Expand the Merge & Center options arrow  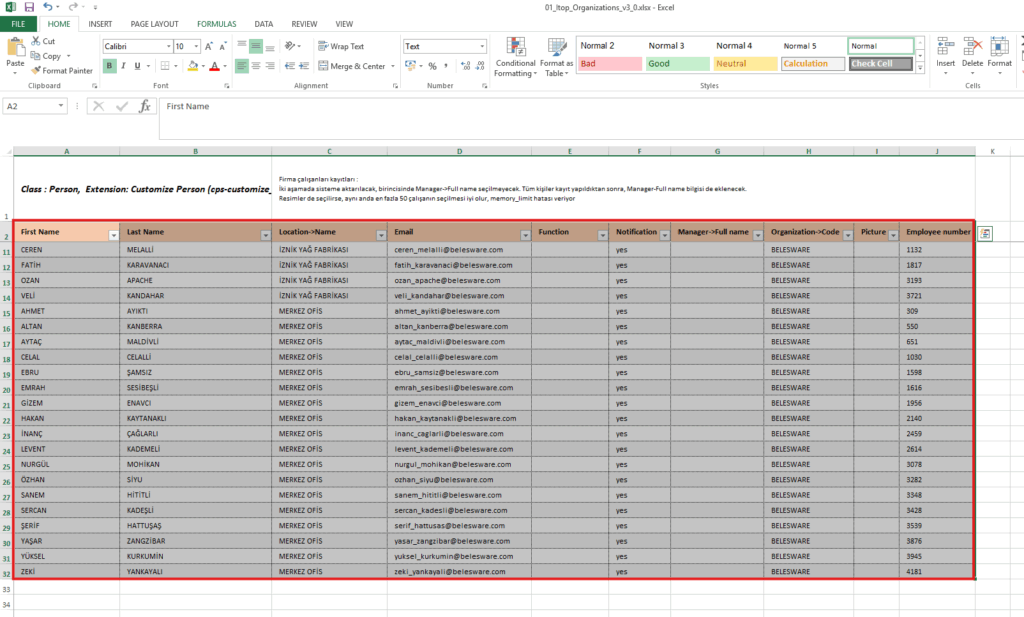[x=393, y=66]
